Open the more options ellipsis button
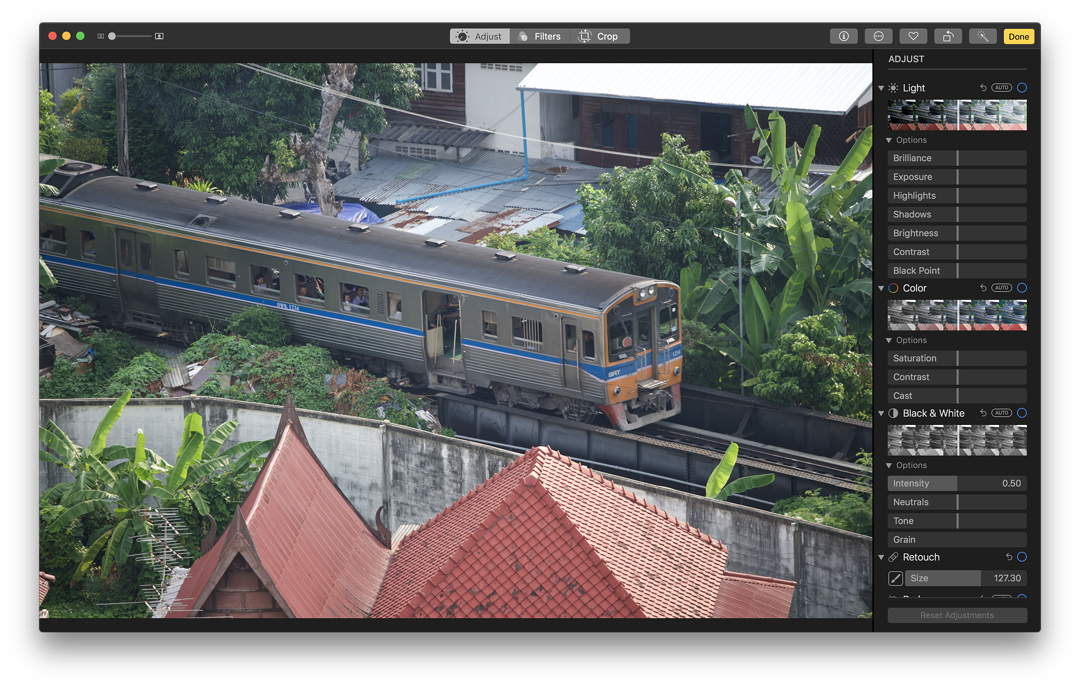Viewport: 1080px width, 688px height. pyautogui.click(x=878, y=37)
